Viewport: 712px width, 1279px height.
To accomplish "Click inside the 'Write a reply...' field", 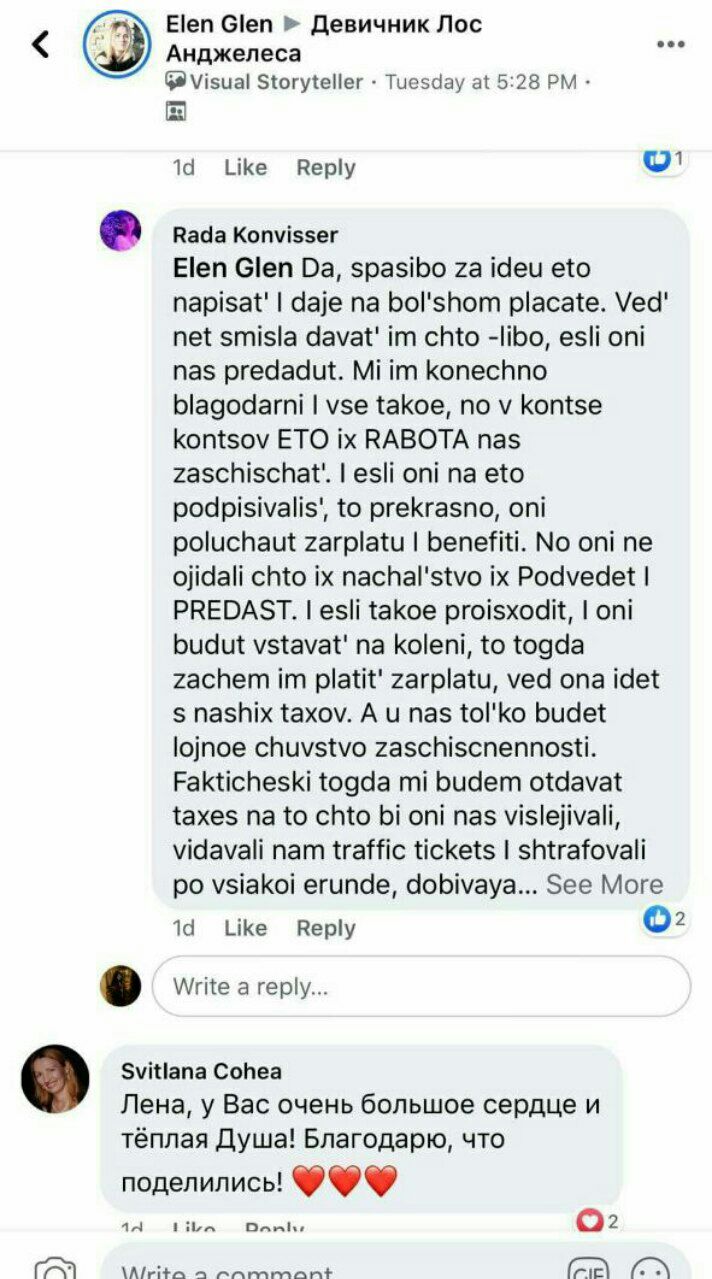I will click(421, 987).
